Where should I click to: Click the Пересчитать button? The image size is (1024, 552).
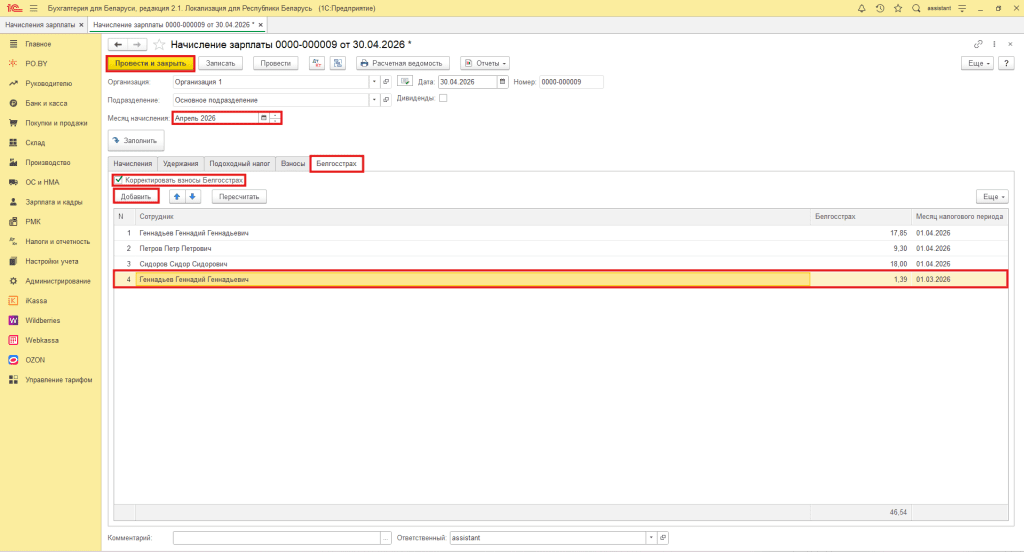239,197
